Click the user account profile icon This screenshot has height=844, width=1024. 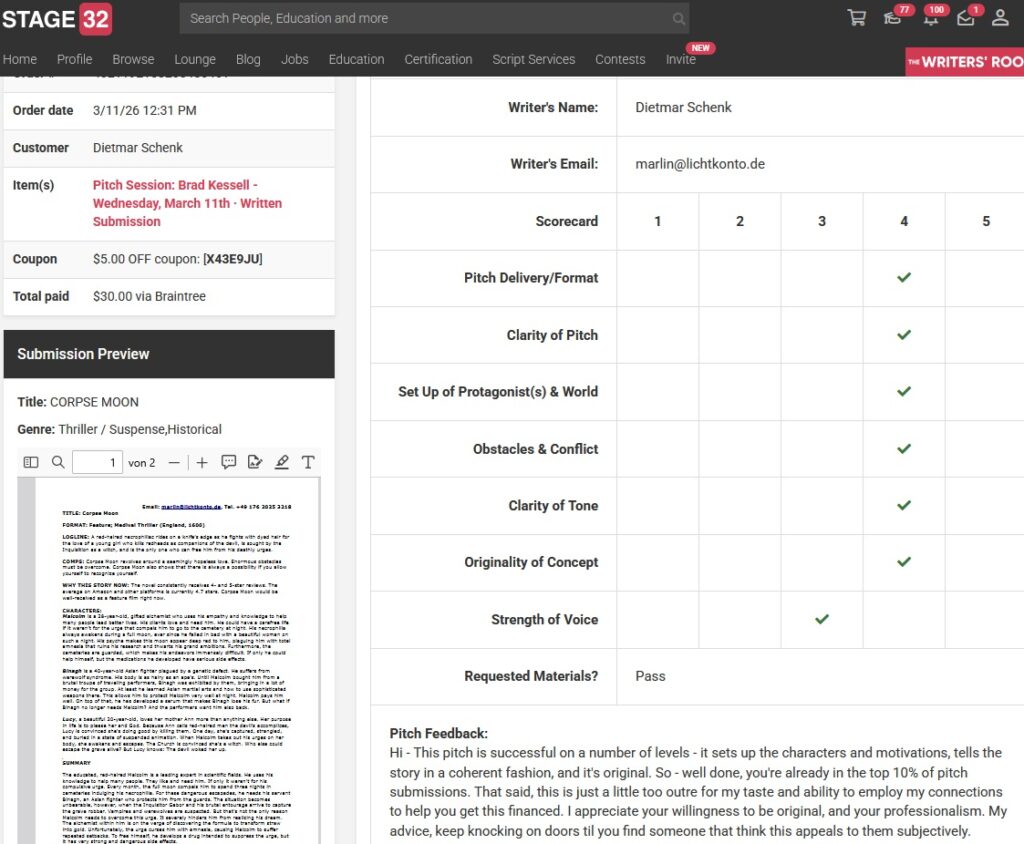(x=1000, y=18)
